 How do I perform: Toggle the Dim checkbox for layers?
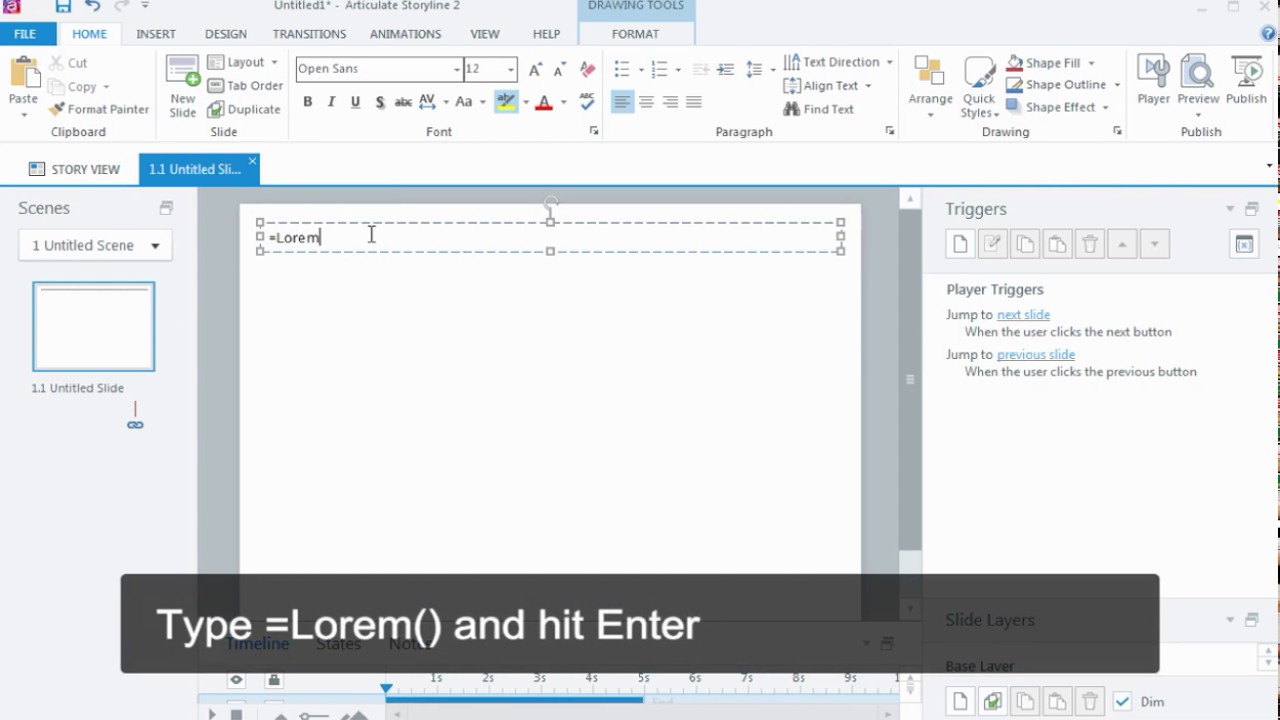[x=1122, y=701]
